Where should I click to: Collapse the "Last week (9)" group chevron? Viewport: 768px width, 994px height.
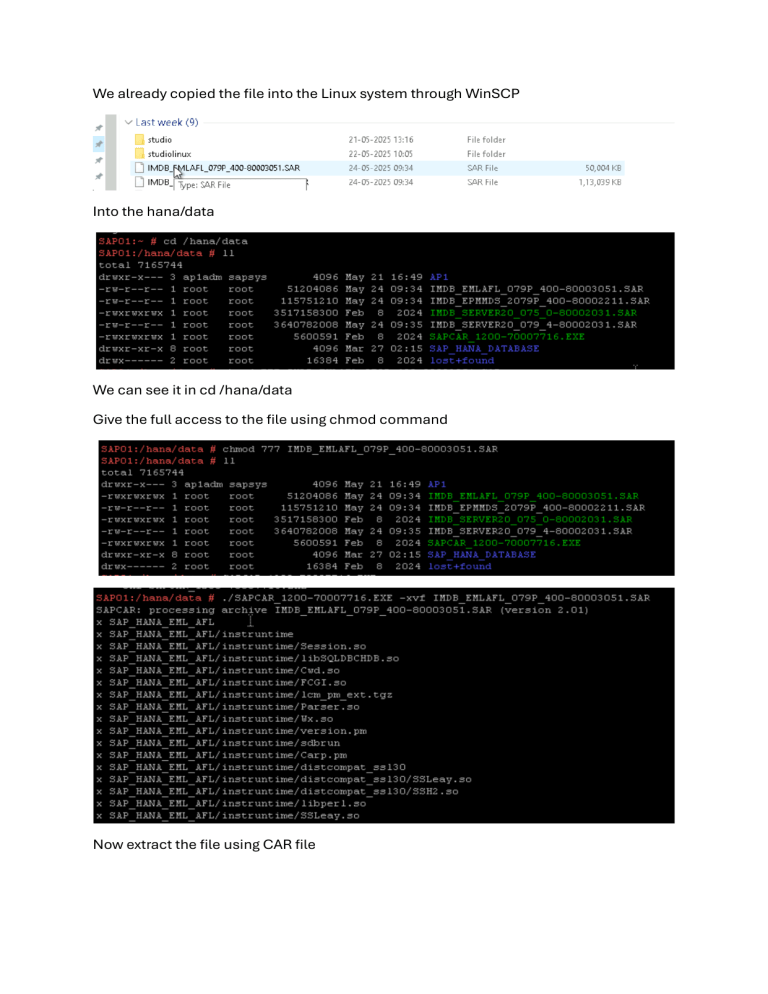tap(127, 122)
